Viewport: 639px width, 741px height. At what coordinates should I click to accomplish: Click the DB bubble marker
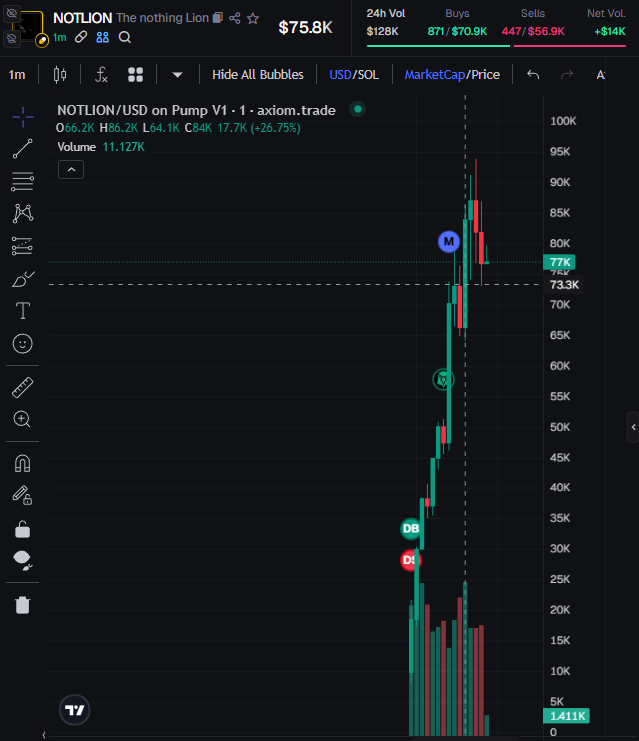pos(411,528)
